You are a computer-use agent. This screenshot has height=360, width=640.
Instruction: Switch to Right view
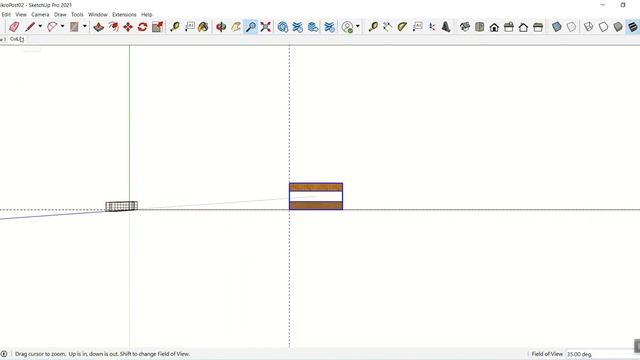pyautogui.click(x=509, y=27)
